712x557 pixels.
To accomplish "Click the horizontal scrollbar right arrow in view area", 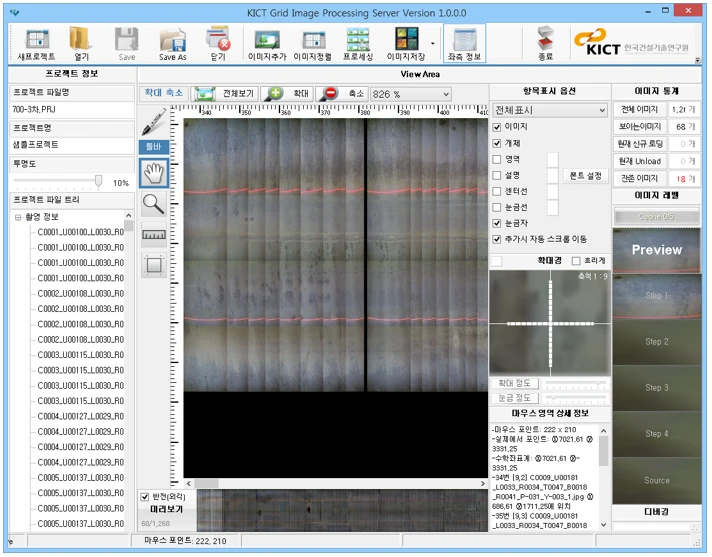I will click(x=483, y=484).
